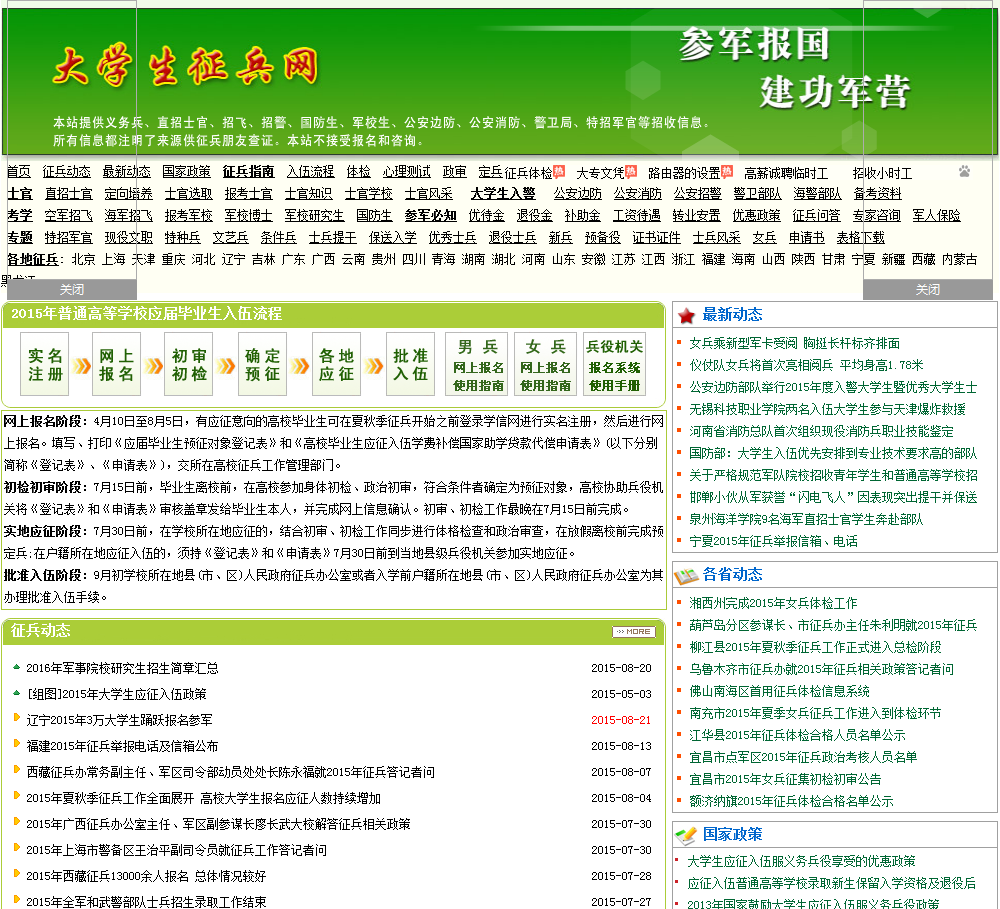Open the 初审初检 step button
Screen dimensions: 1000x909
click(x=189, y=364)
